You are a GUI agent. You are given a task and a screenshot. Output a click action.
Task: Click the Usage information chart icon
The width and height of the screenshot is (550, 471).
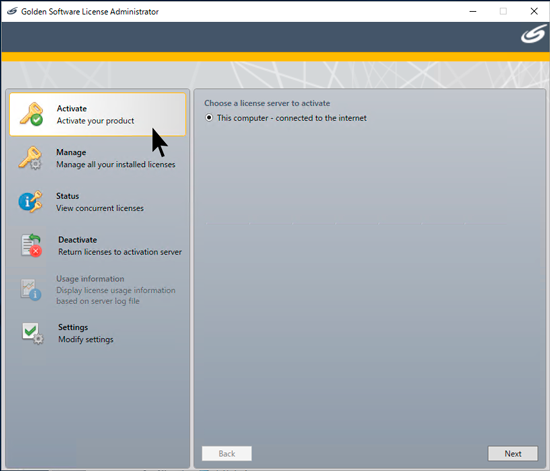pos(31,290)
